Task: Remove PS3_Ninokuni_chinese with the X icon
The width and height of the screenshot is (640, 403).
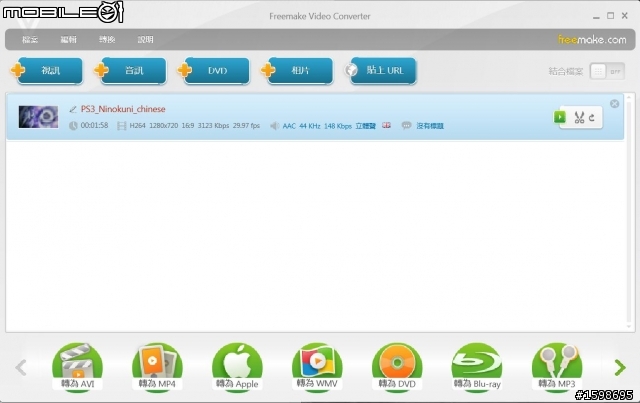Action: tap(614, 104)
